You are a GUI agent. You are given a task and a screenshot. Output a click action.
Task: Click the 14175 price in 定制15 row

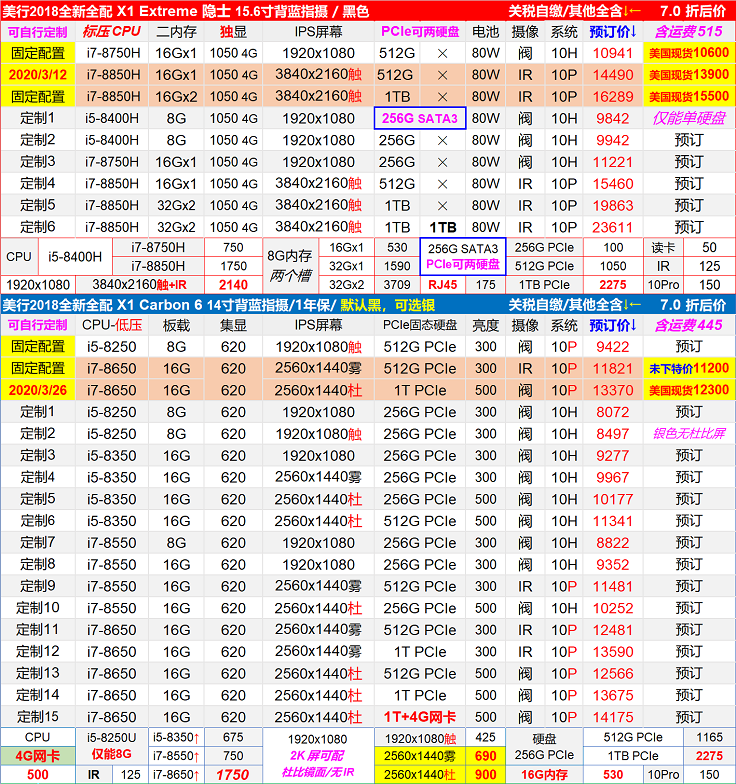[x=613, y=717]
